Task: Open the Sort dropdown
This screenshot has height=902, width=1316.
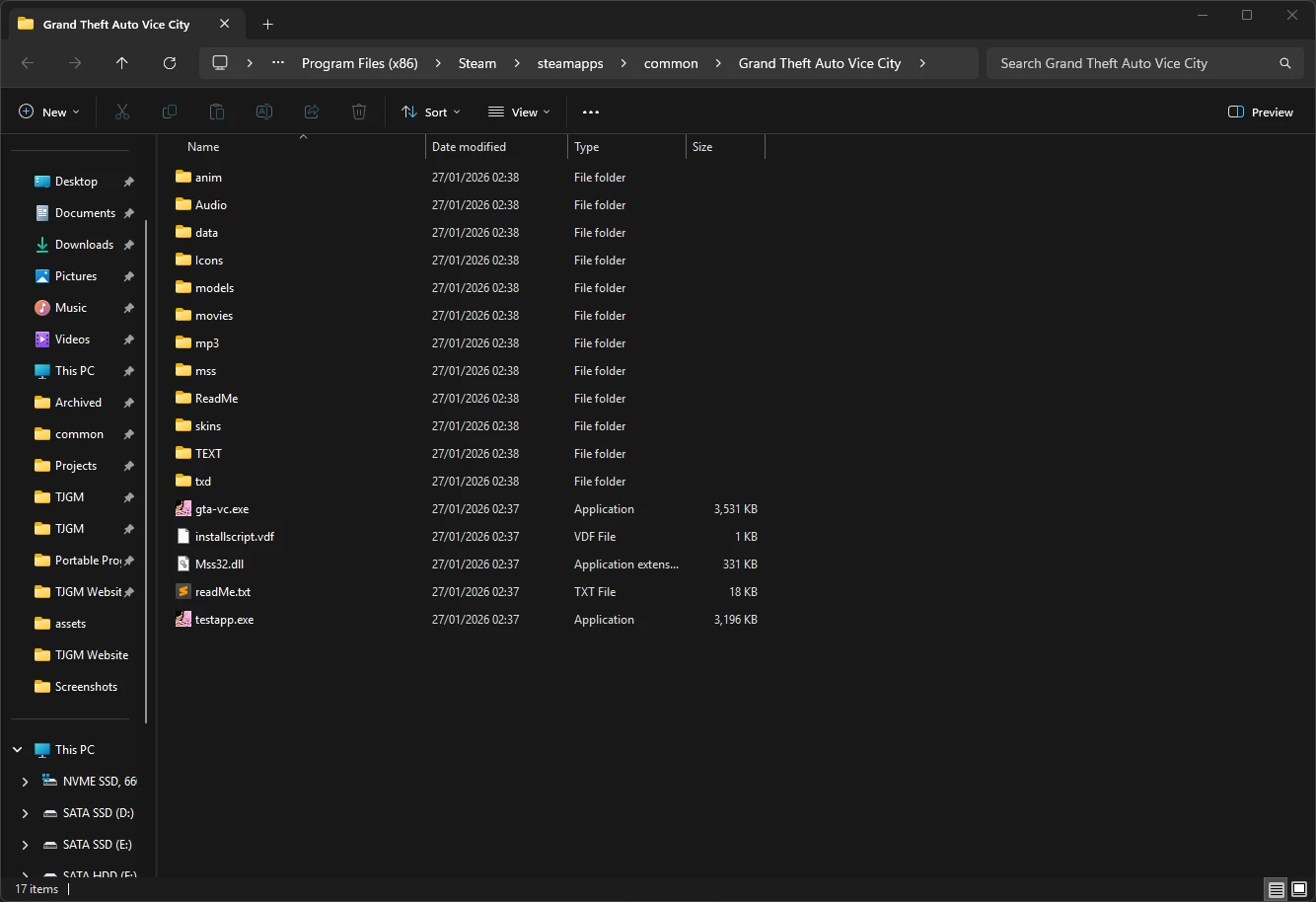Action: pyautogui.click(x=430, y=112)
